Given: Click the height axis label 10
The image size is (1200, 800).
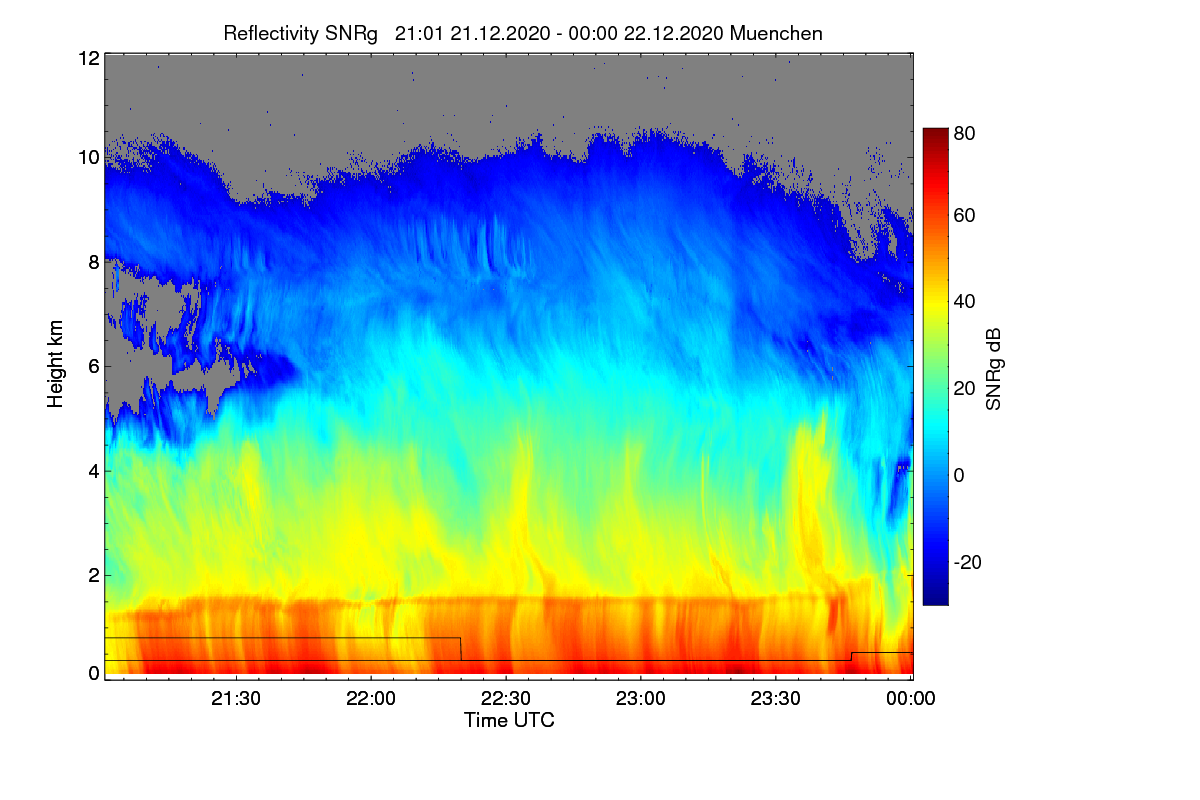Looking at the screenshot, I should 88,157.
